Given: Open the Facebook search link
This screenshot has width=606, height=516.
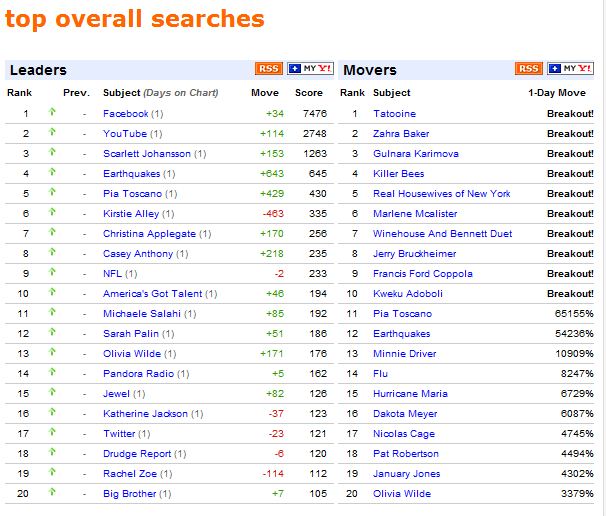Looking at the screenshot, I should pyautogui.click(x=126, y=114).
